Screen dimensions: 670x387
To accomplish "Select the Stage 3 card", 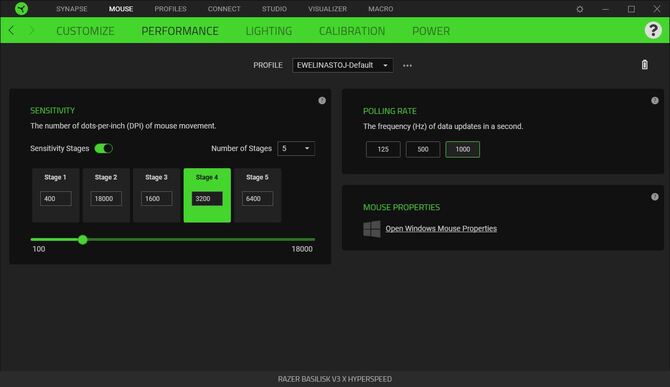I will pos(156,195).
